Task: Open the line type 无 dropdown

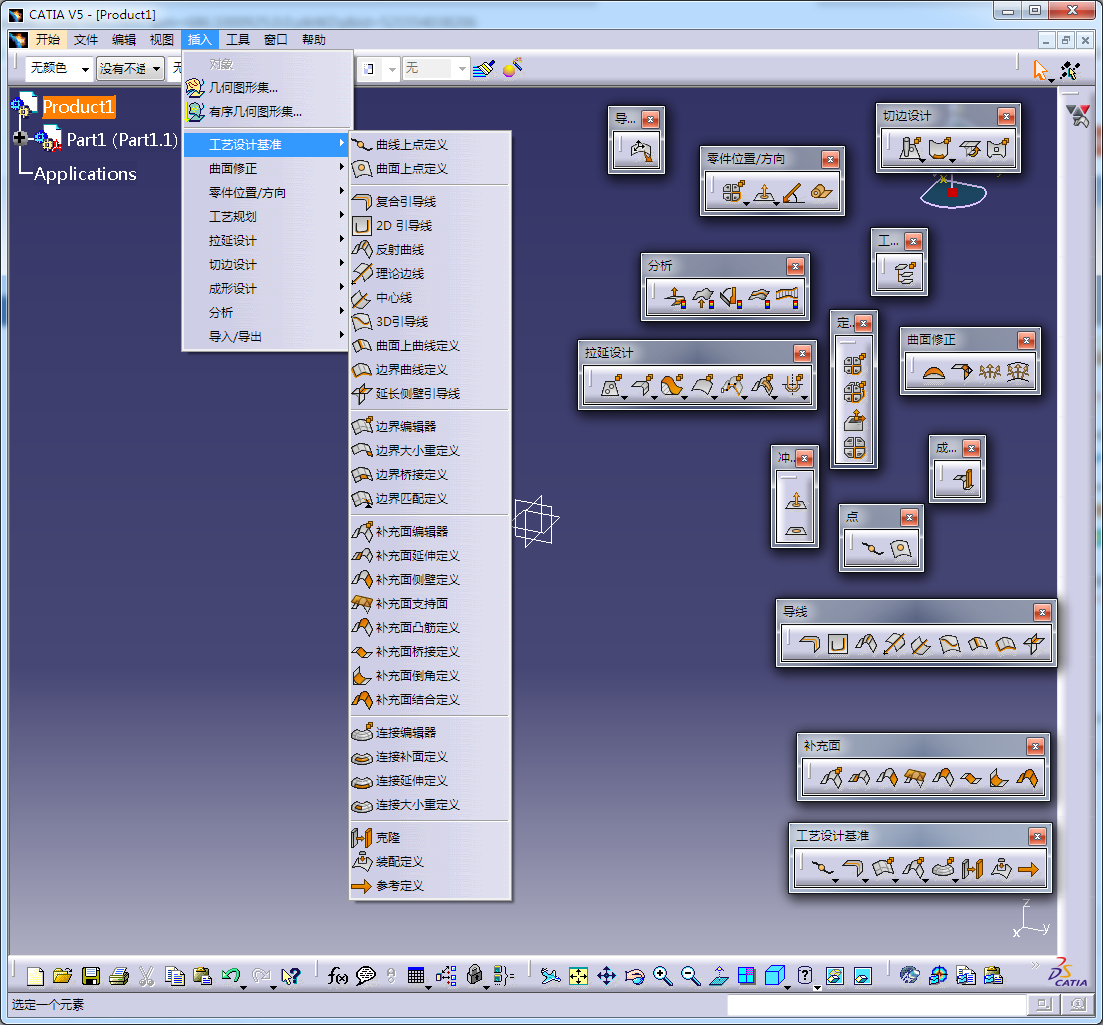Action: (437, 69)
